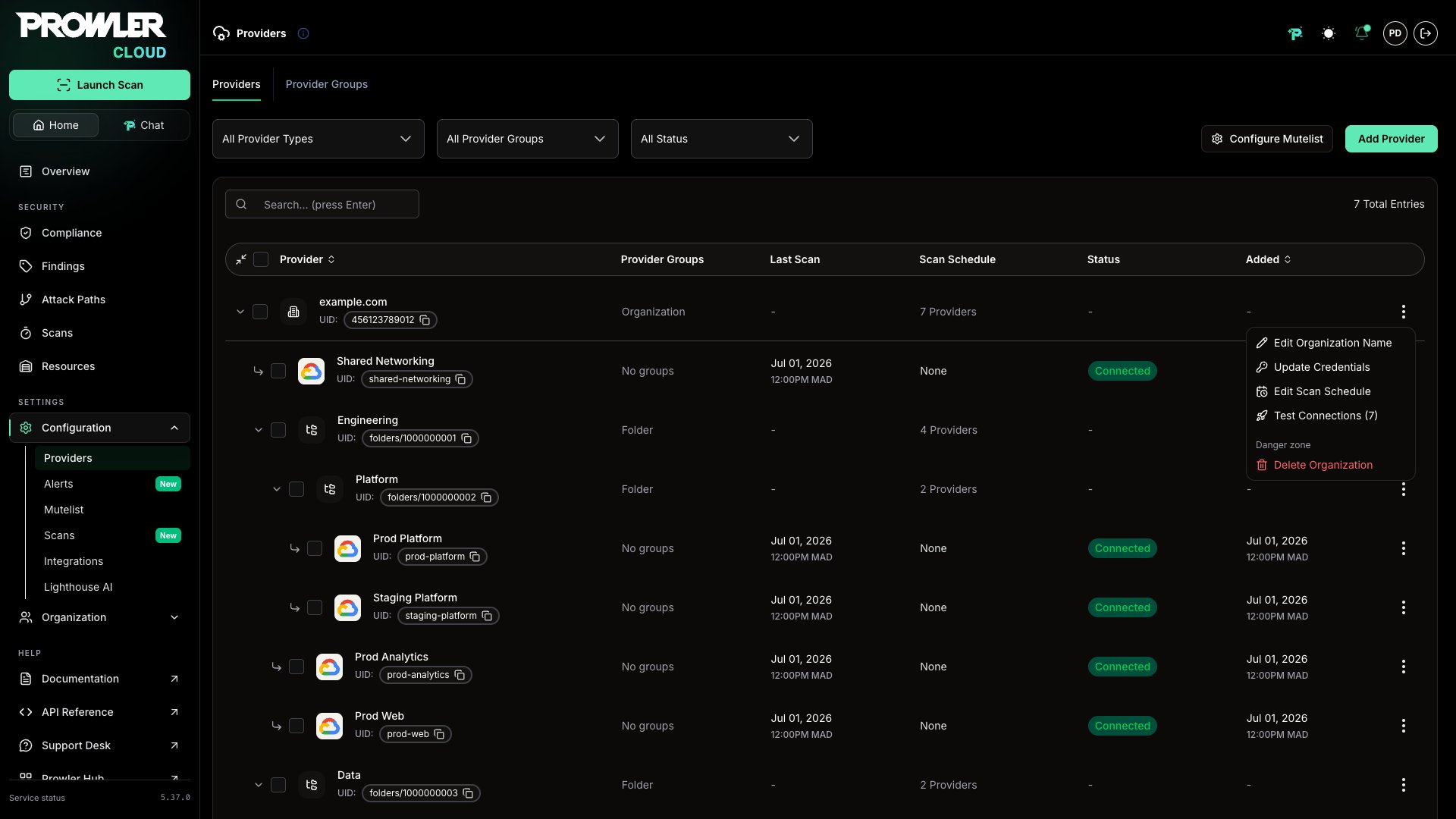Open Documentation link in Help section
This screenshot has width=1456, height=819.
[99, 679]
